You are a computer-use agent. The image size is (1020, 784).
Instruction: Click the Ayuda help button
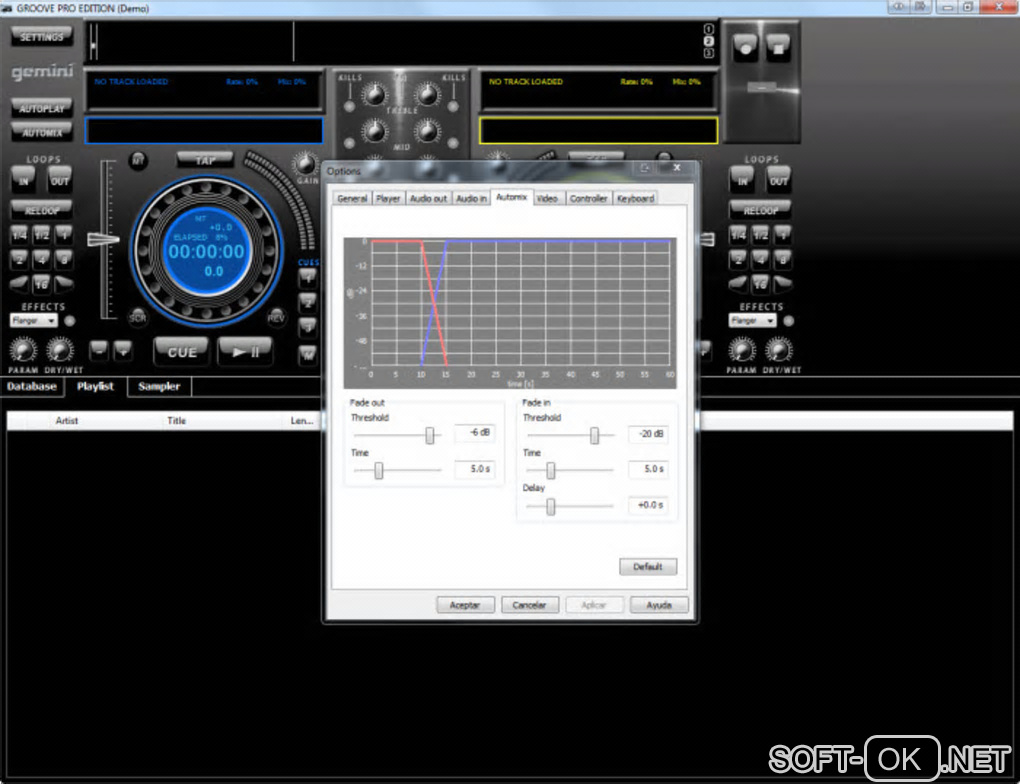pyautogui.click(x=659, y=605)
